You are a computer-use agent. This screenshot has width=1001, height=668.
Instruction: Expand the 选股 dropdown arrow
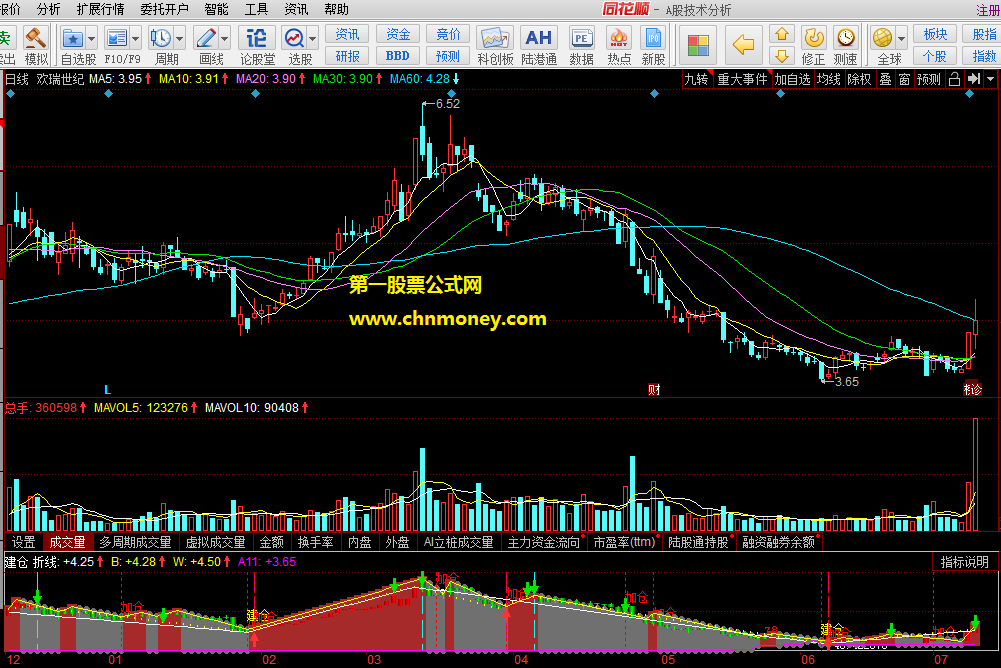pos(313,39)
